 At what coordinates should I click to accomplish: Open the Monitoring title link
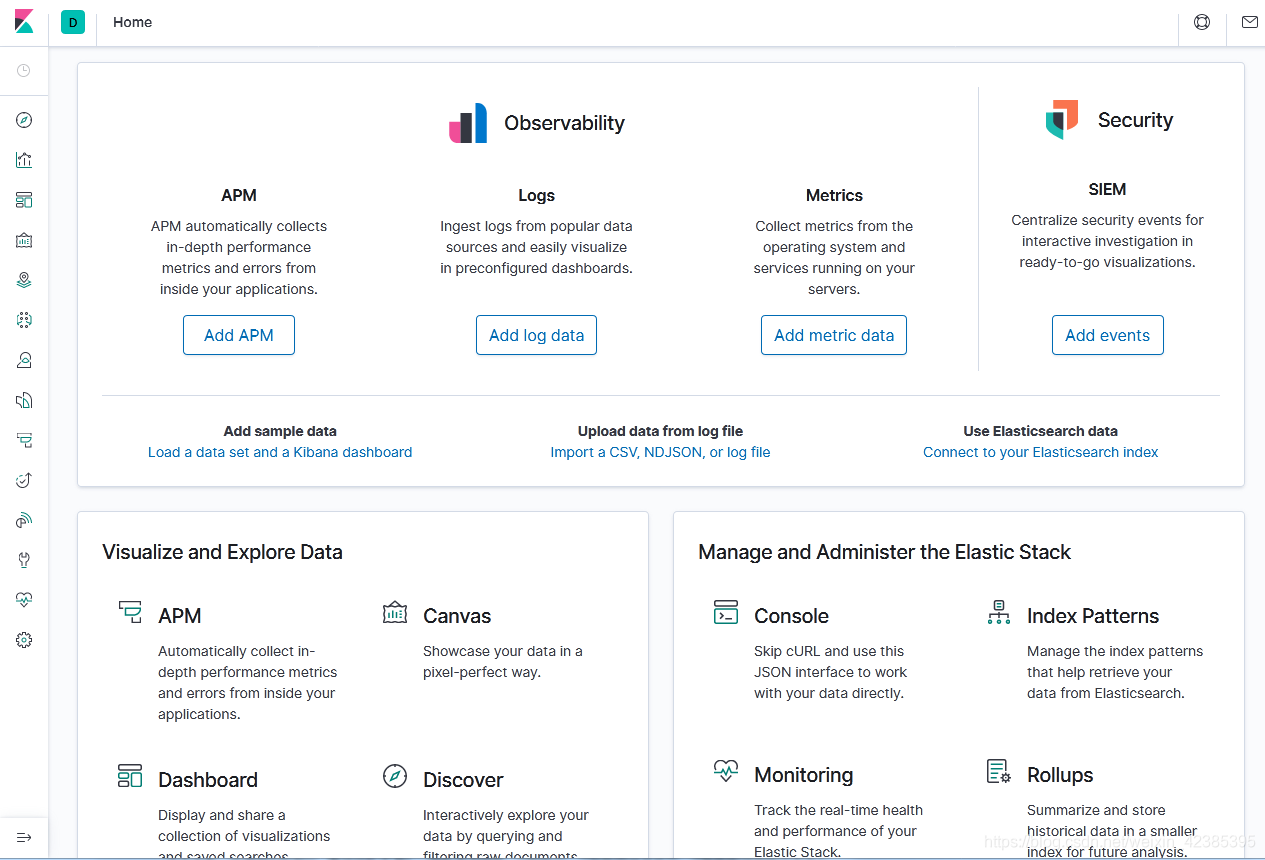[x=804, y=775]
